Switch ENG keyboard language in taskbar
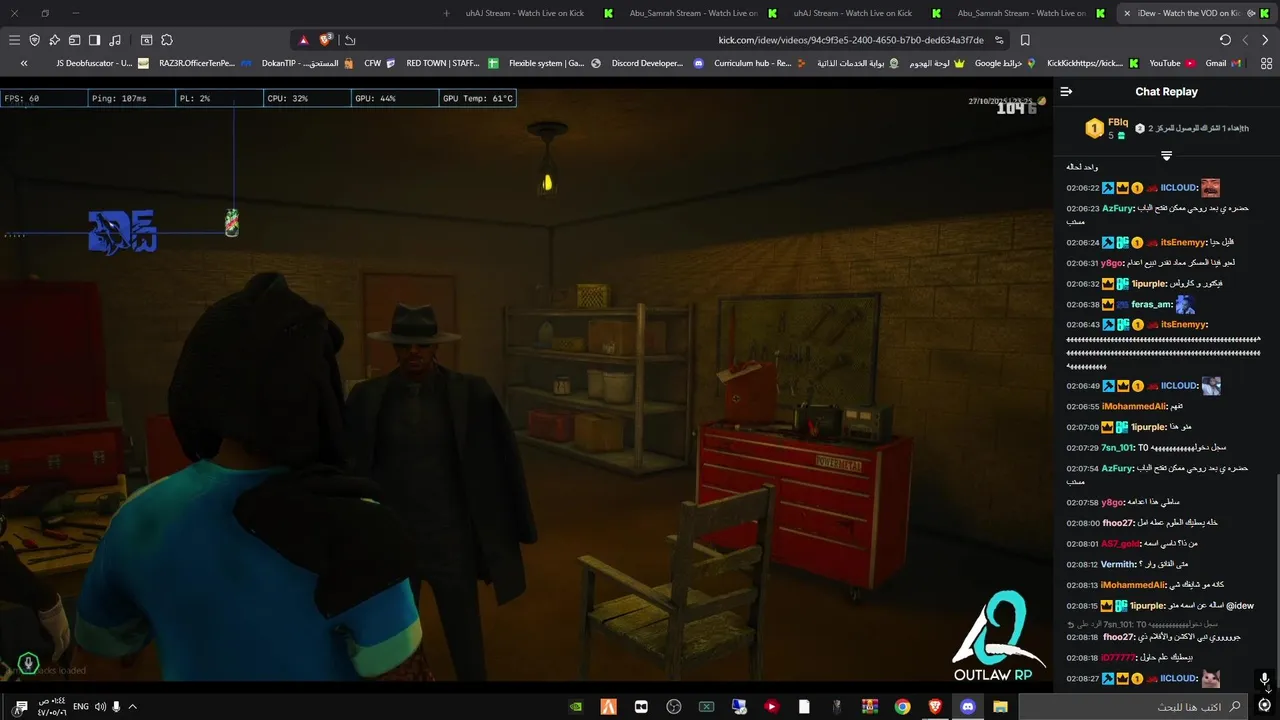Image resolution: width=1280 pixels, height=720 pixels. (81, 706)
